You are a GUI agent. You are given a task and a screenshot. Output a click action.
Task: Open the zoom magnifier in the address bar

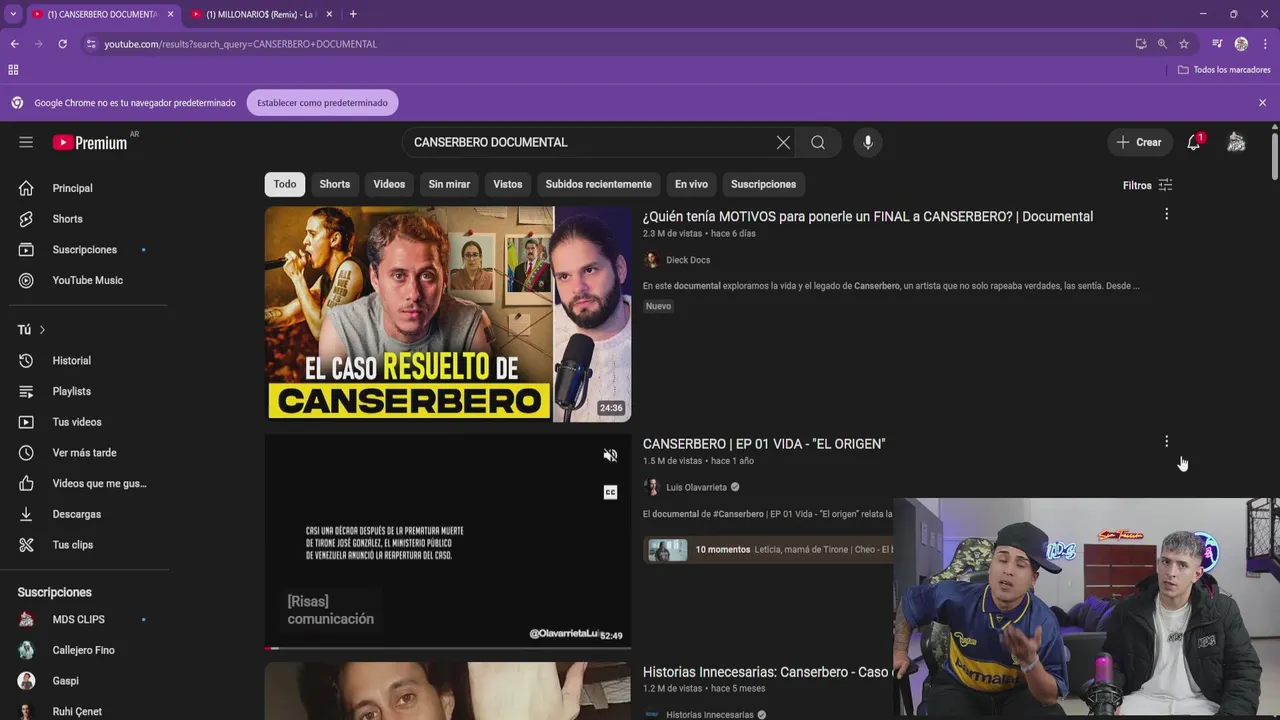[x=1162, y=44]
